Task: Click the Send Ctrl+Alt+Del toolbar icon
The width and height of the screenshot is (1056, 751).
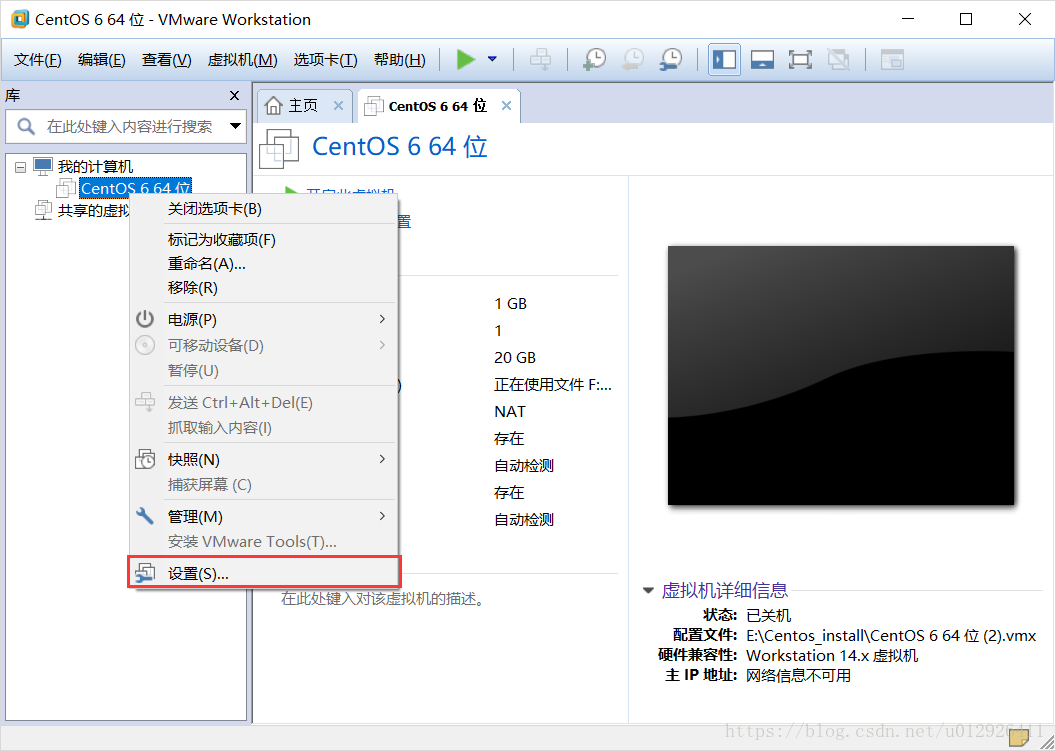Action: tap(540, 59)
